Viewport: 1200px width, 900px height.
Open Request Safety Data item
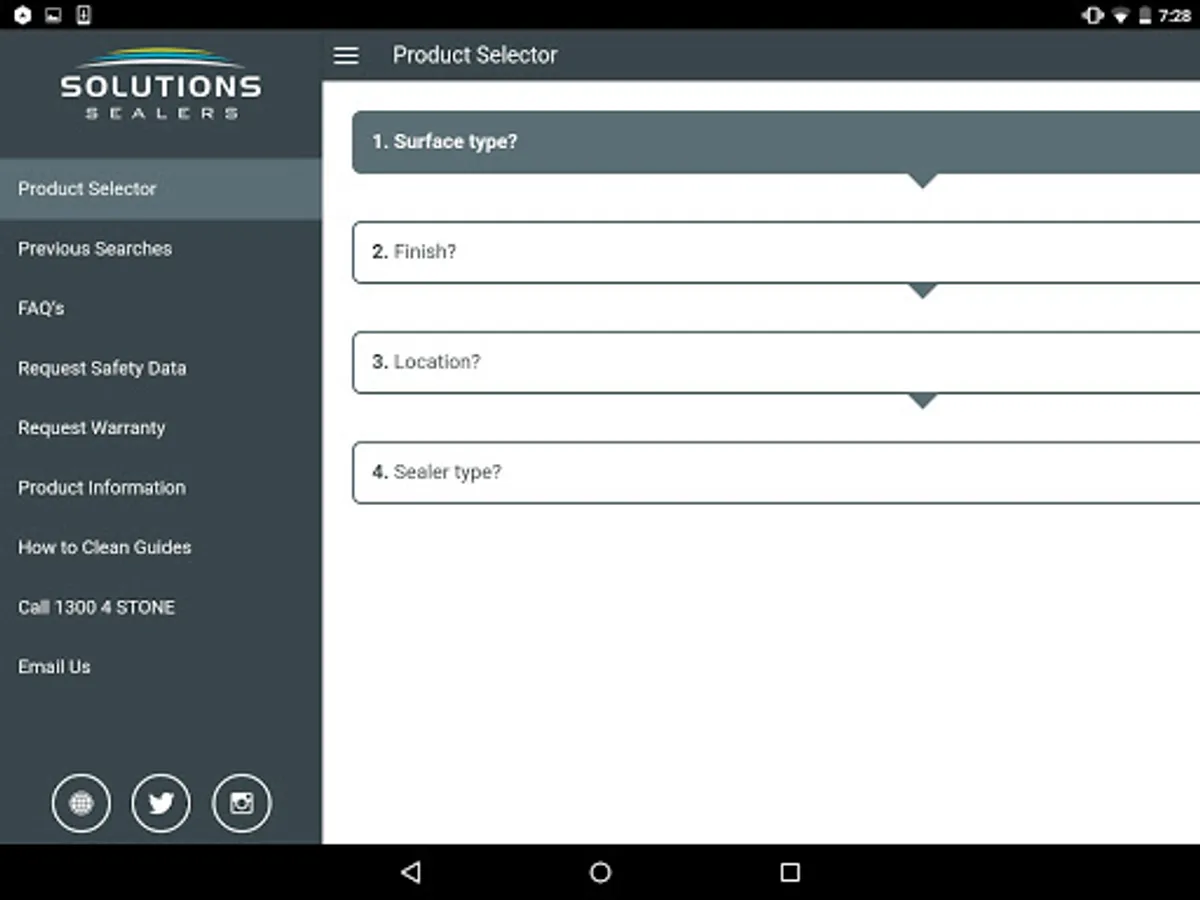click(x=161, y=368)
